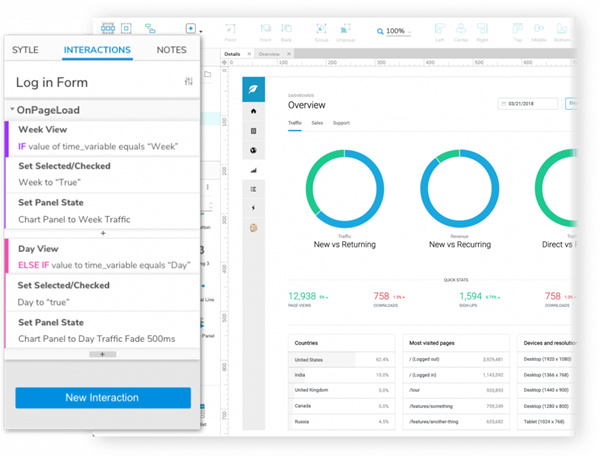Add action with plus below Week View
Screen dimensions: 600x457
coord(103,233)
